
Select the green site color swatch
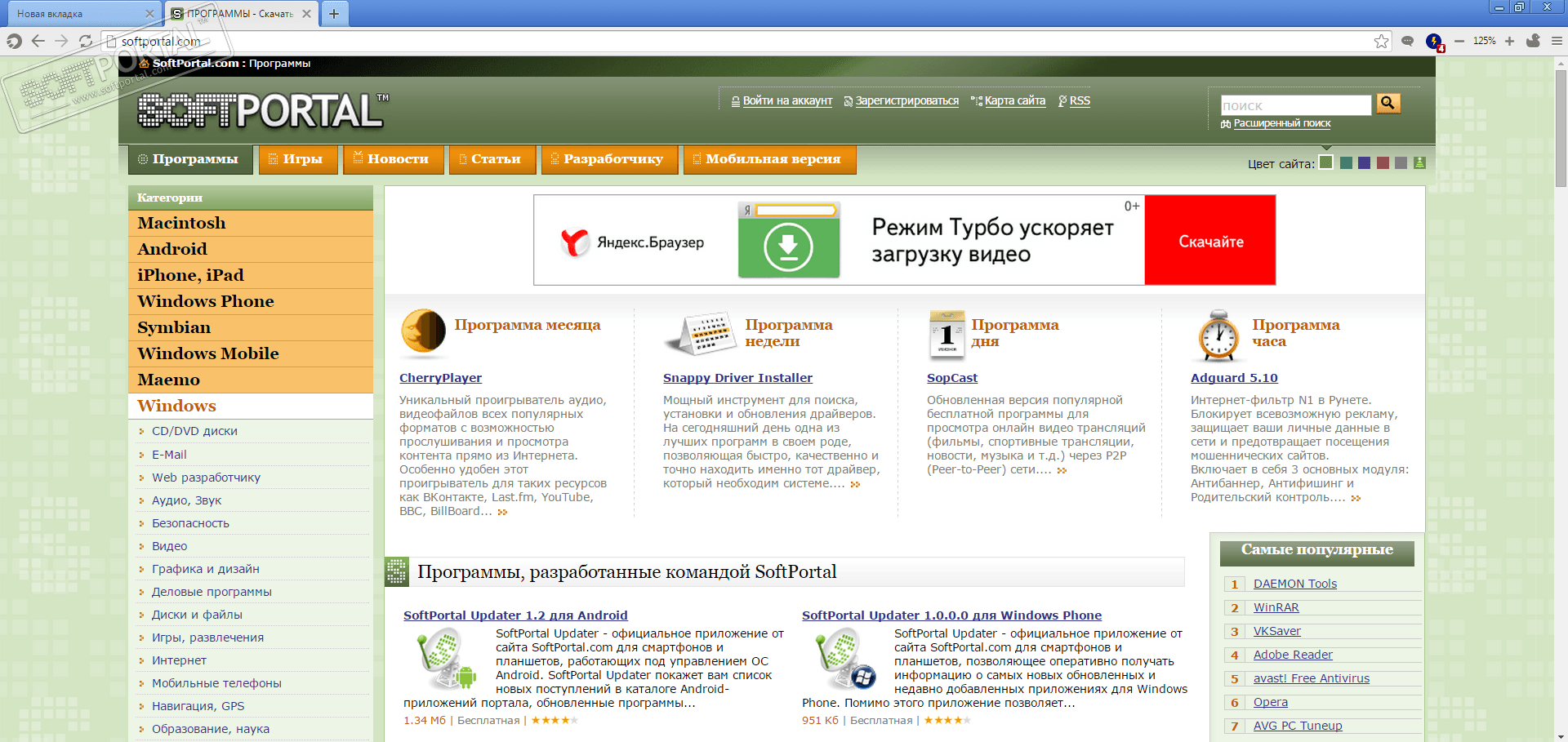[x=1326, y=162]
